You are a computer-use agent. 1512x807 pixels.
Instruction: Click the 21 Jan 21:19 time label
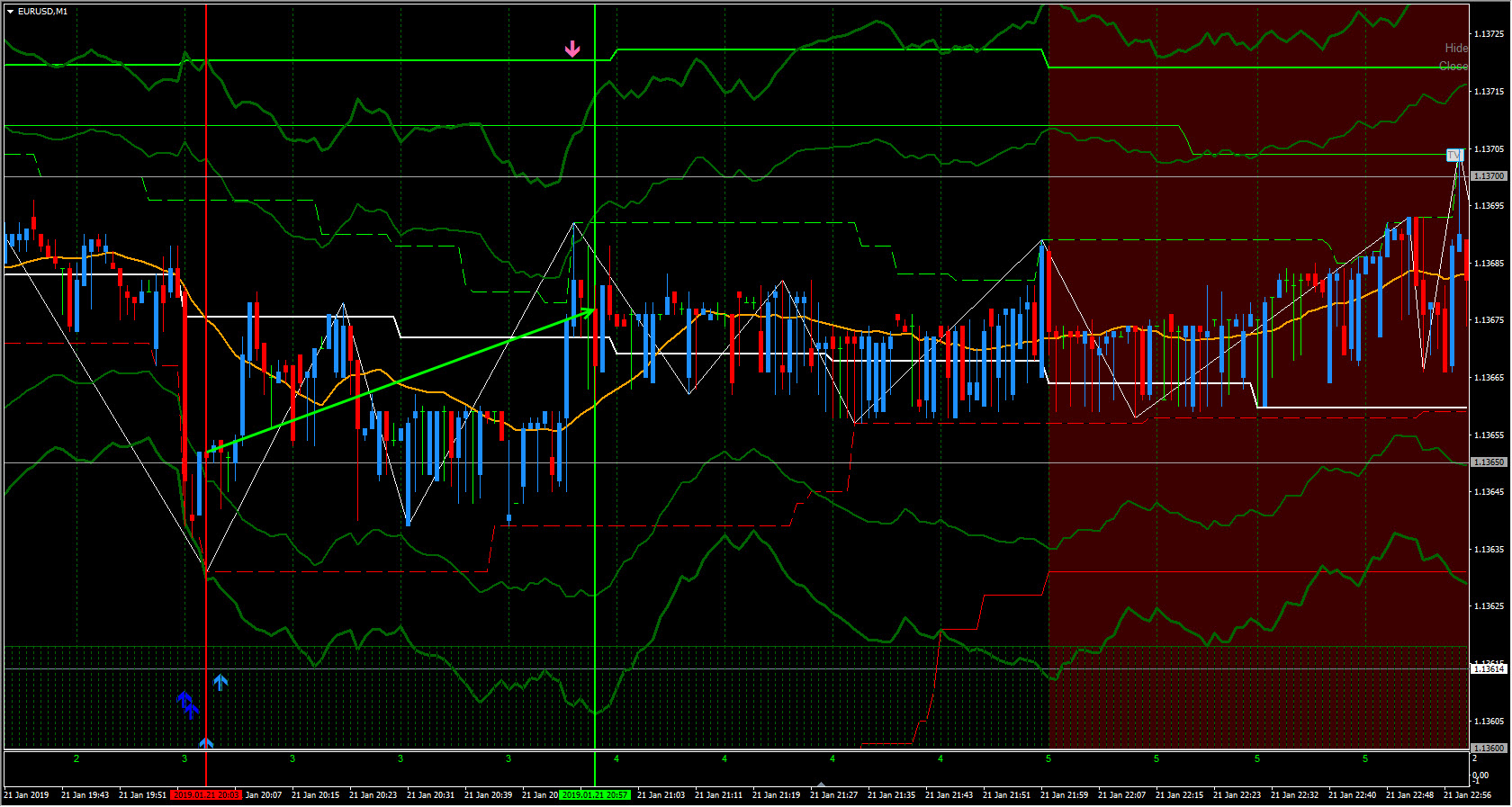pos(776,795)
